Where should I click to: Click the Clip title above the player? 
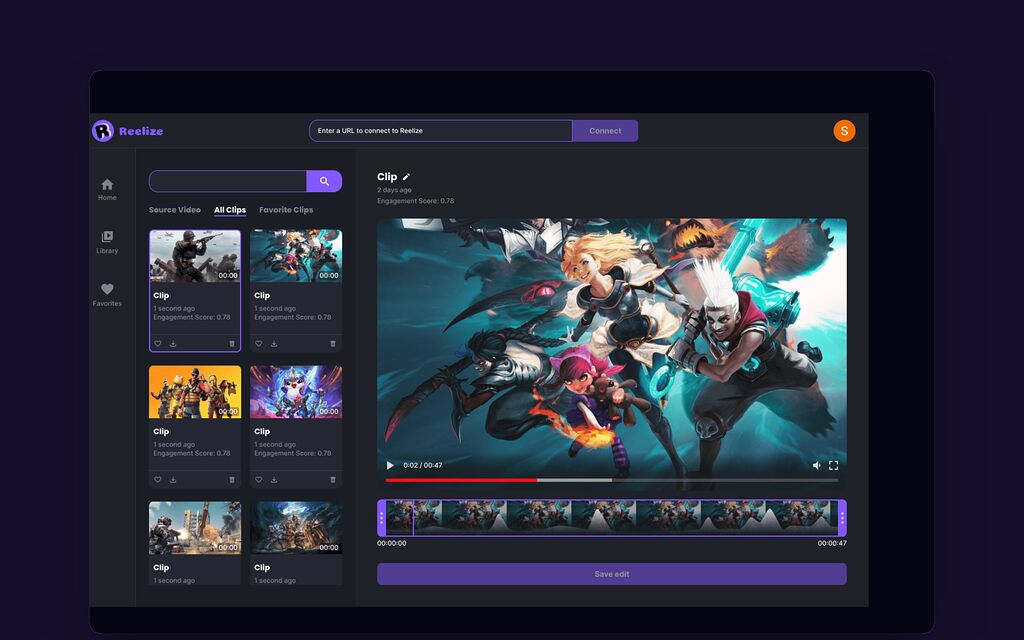point(387,177)
